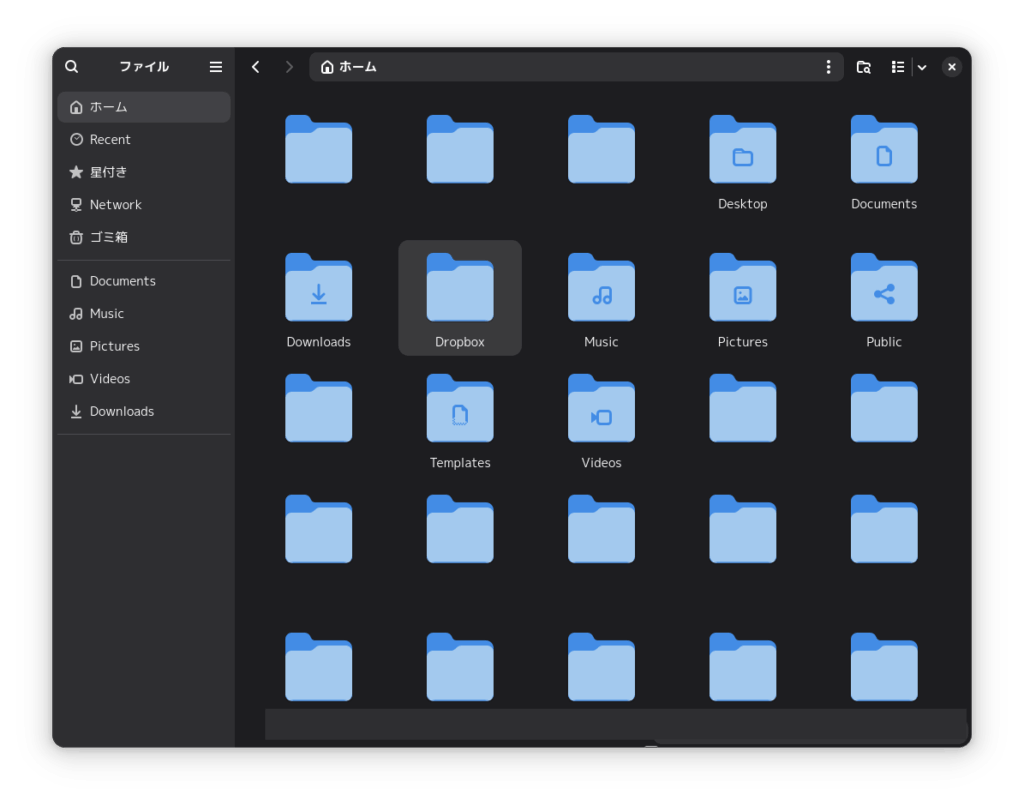Select the Downloads folder in the grid

click(319, 300)
